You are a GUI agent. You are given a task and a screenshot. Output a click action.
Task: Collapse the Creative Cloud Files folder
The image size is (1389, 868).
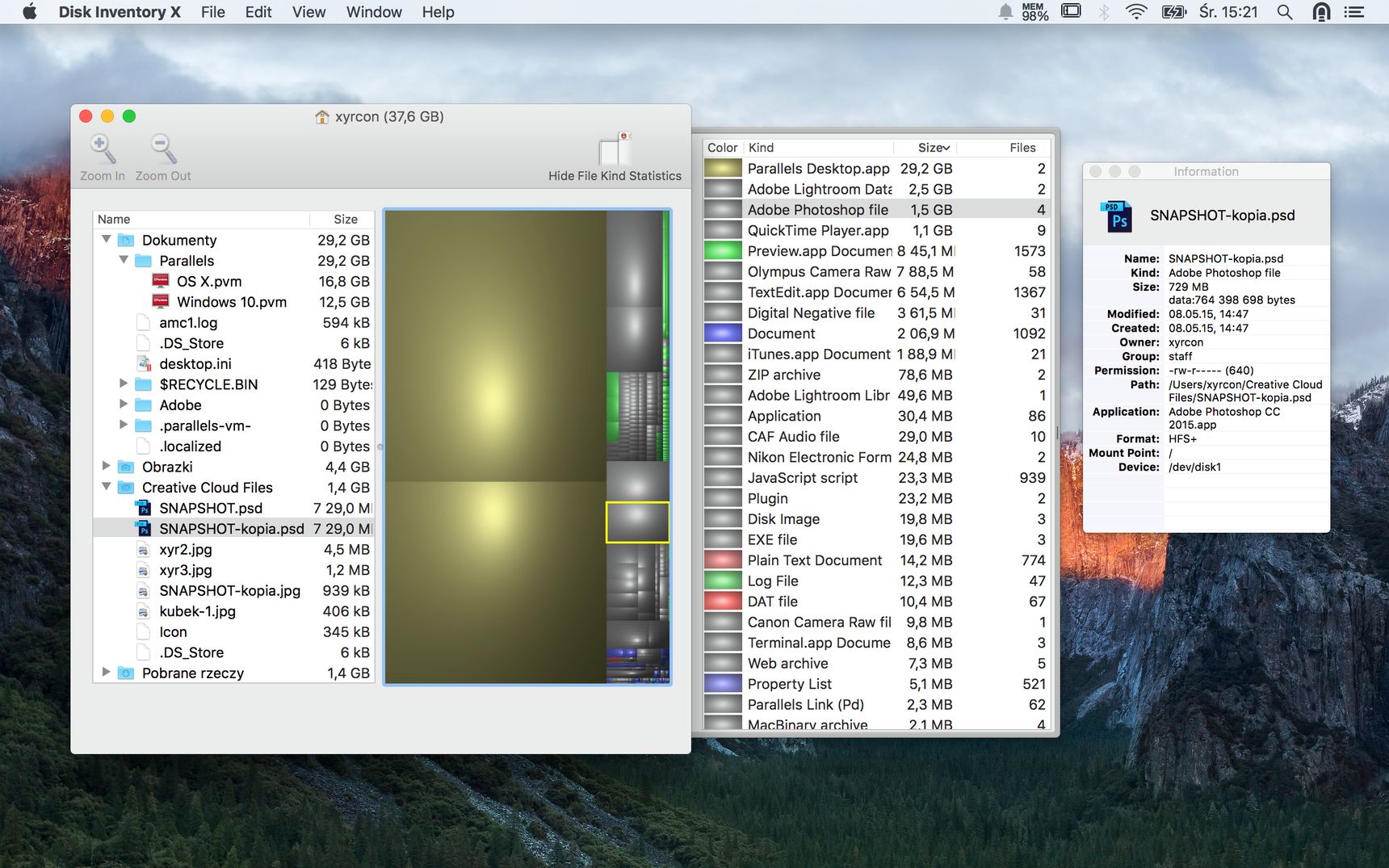point(107,487)
